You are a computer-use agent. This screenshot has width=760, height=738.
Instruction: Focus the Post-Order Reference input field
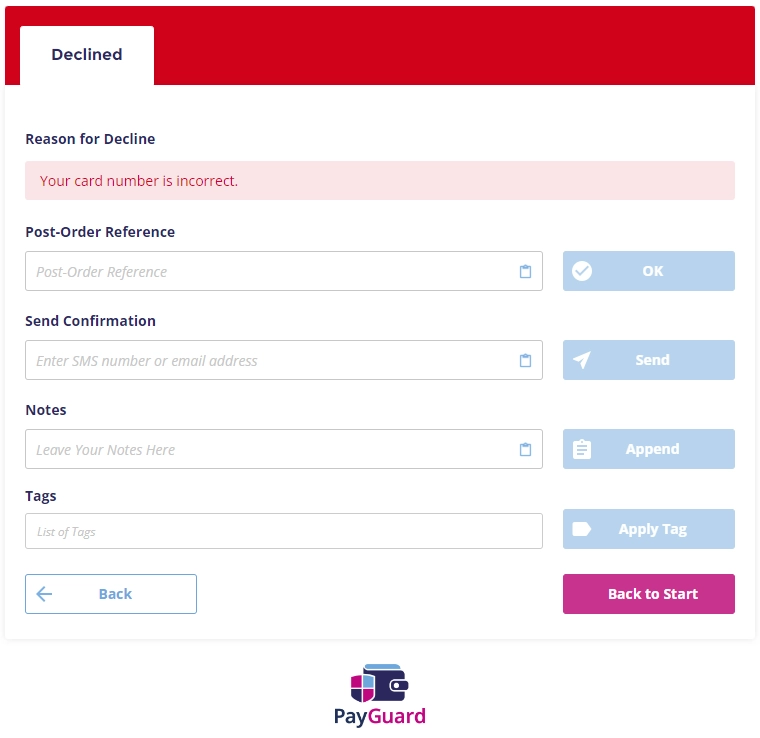270,272
